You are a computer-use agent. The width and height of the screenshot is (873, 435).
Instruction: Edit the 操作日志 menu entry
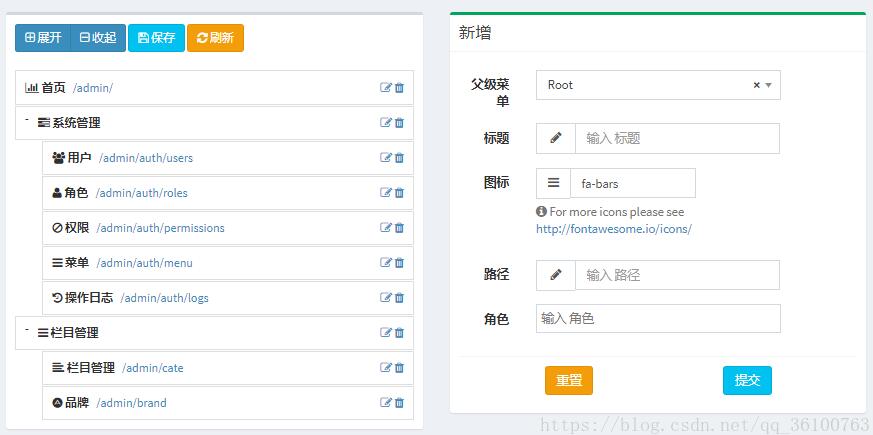(x=386, y=298)
